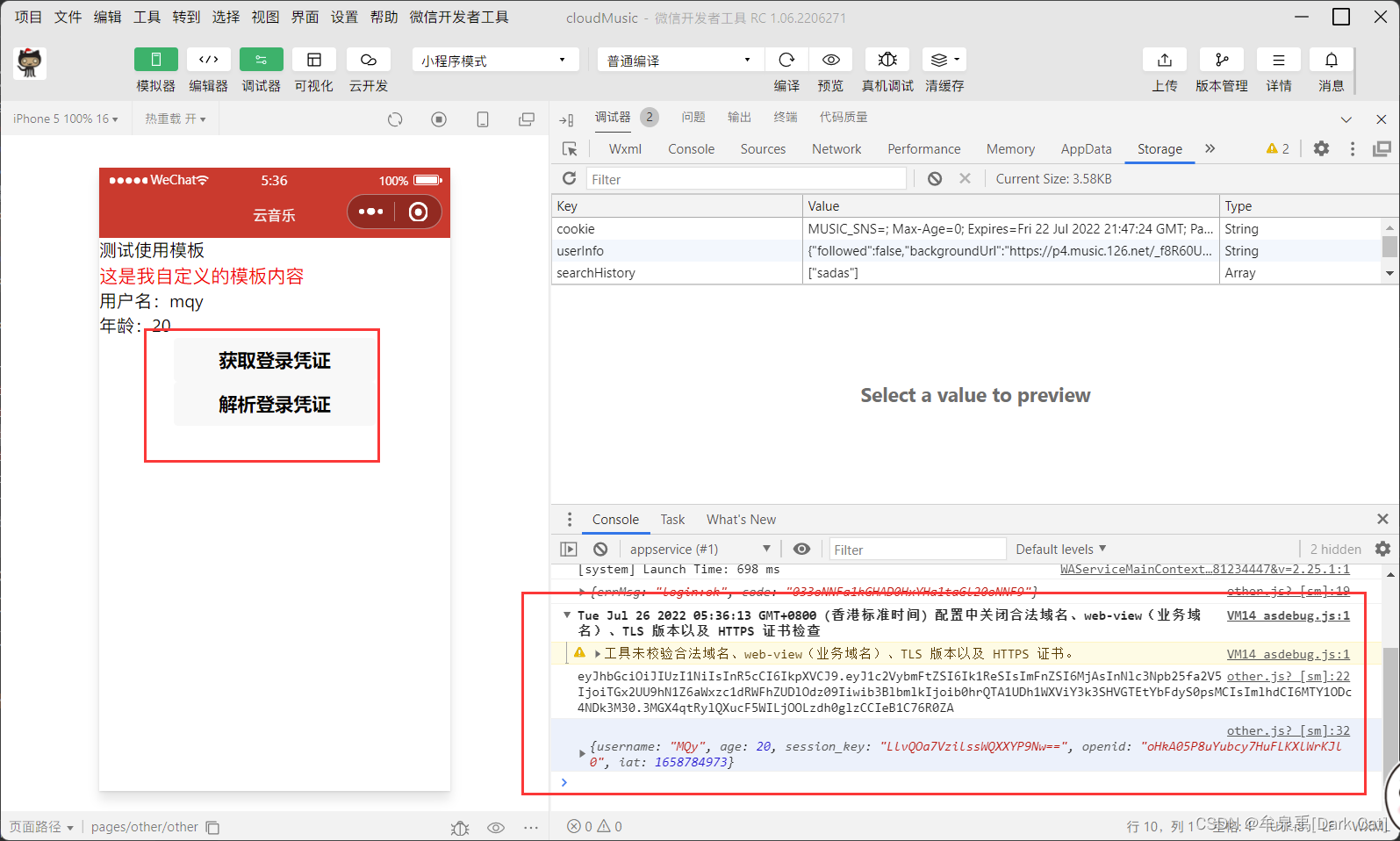
Task: Focus the console filter field
Action: point(917,550)
